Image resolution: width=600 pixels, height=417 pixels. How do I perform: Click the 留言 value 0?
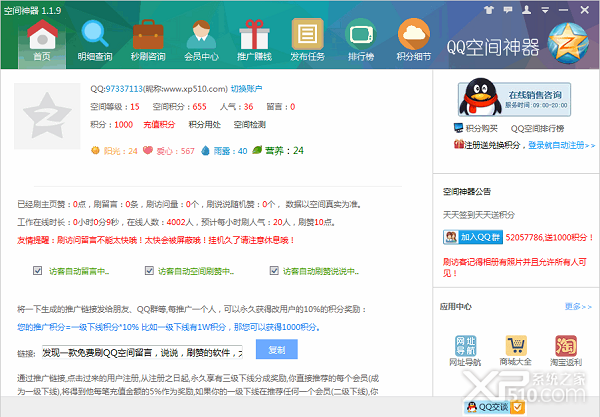(x=293, y=107)
